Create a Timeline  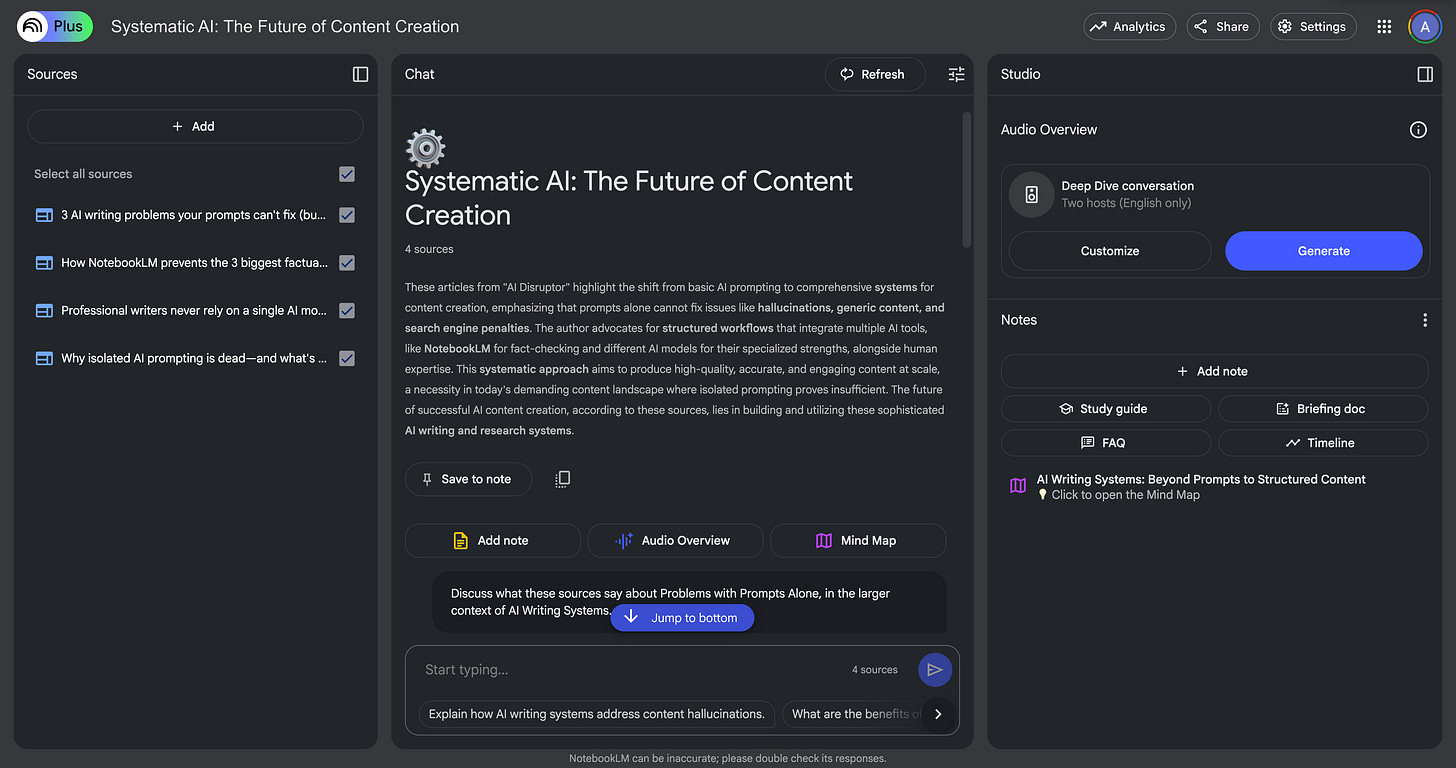(x=1323, y=443)
